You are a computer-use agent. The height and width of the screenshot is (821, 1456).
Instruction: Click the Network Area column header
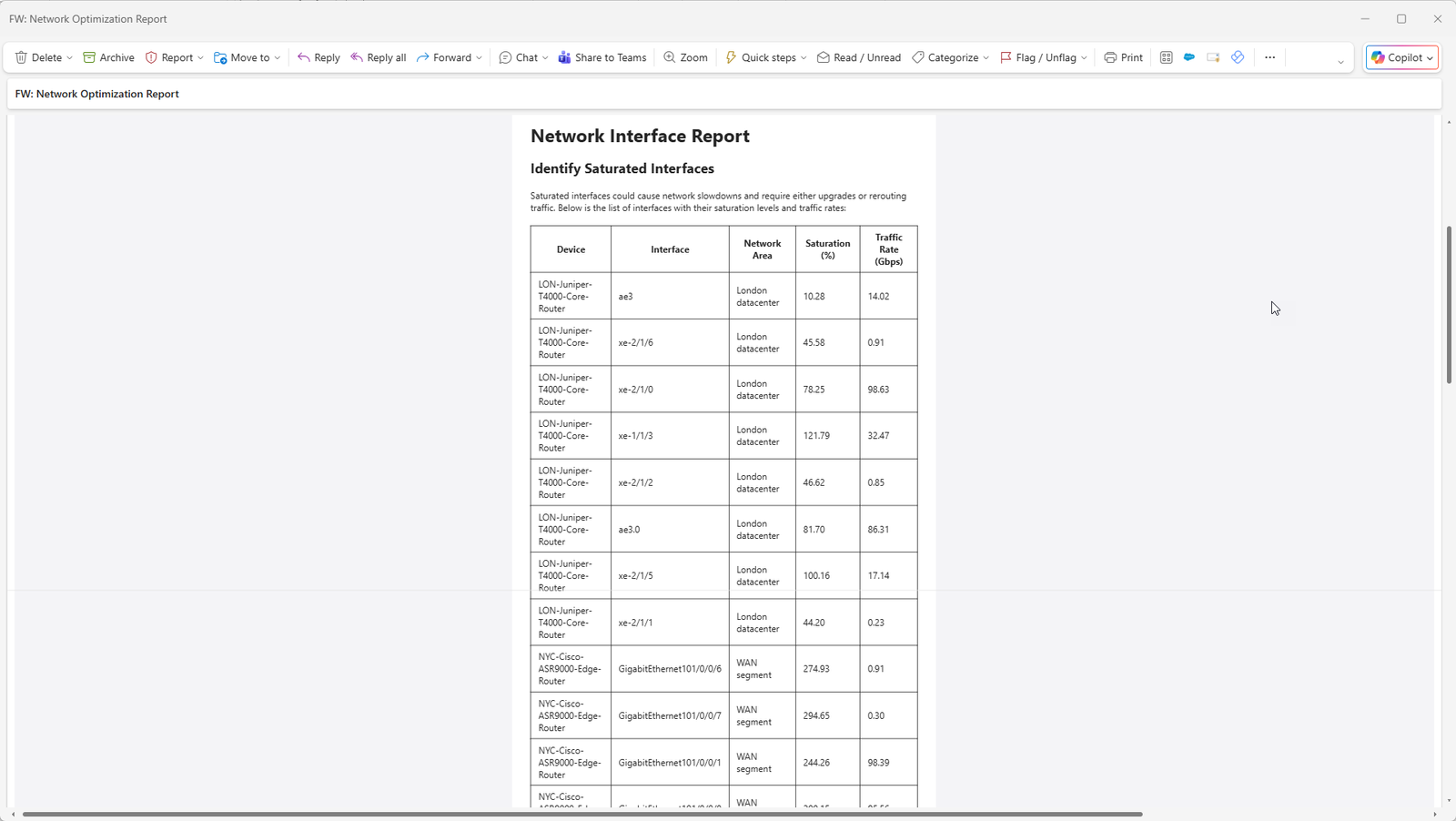click(x=762, y=249)
